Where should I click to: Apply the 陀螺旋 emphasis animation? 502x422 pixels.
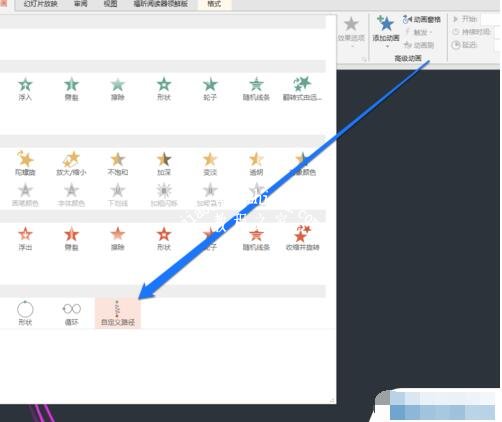pyautogui.click(x=25, y=163)
